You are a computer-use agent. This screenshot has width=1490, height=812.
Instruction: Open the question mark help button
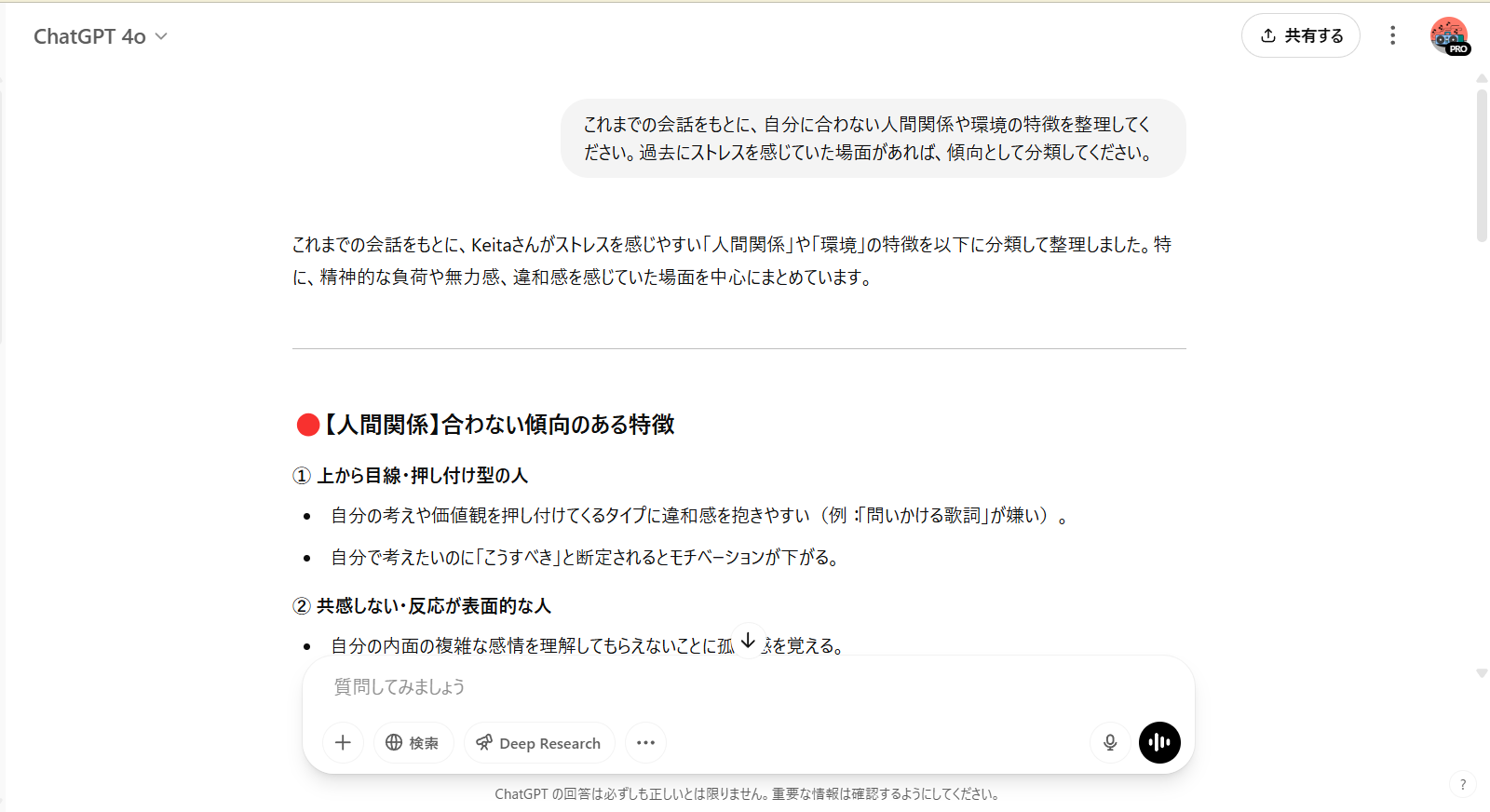1462,784
